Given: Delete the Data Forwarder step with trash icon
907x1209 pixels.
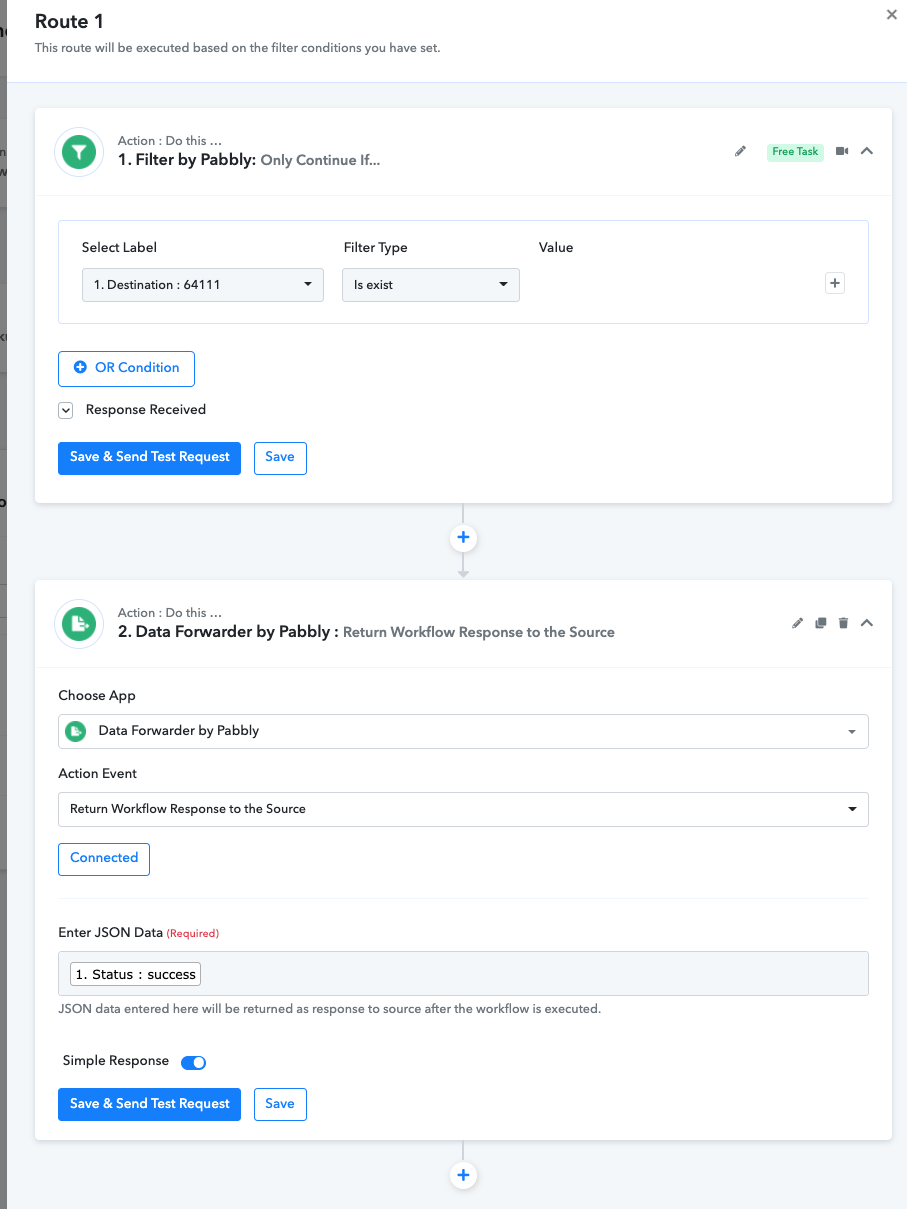Looking at the screenshot, I should click(x=843, y=623).
